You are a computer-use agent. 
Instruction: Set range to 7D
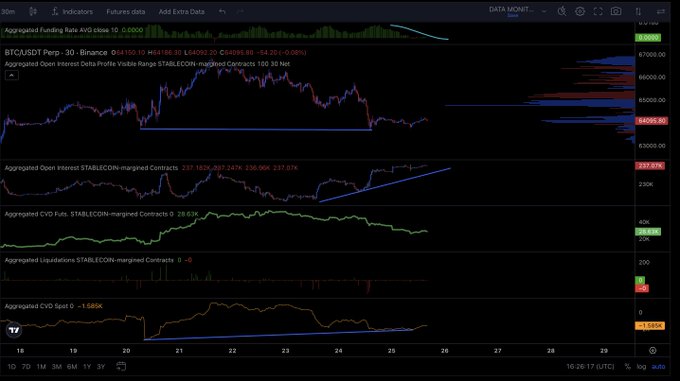tap(26, 367)
